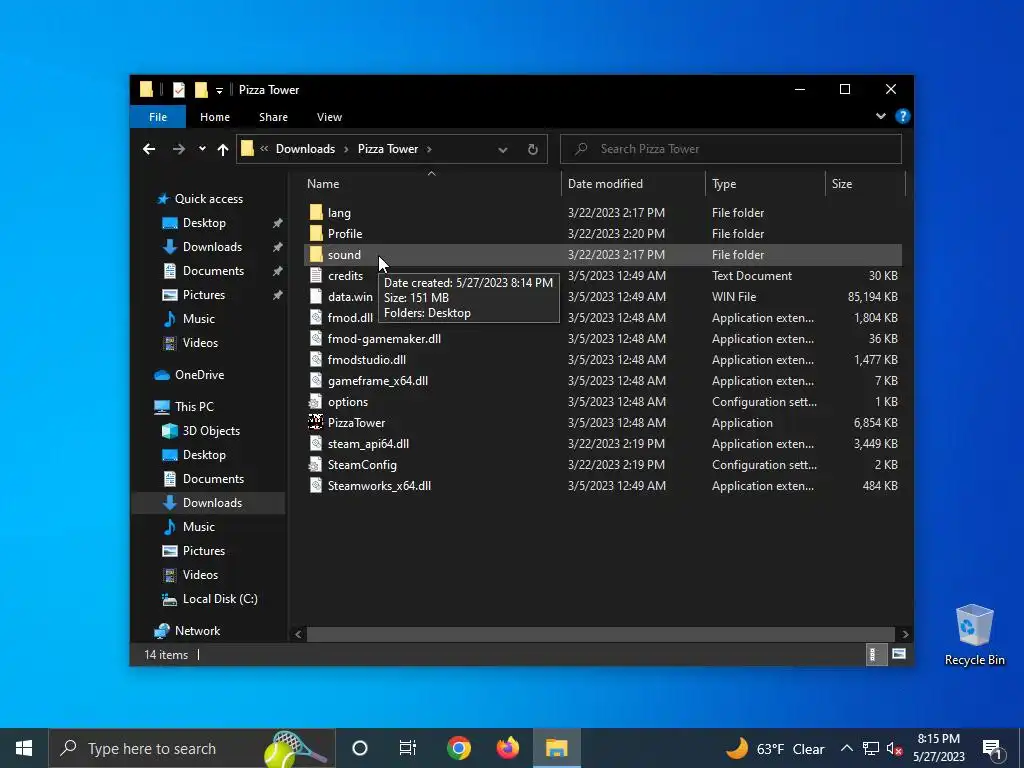
Task: Click the muted speaker volume icon
Action: point(894,748)
